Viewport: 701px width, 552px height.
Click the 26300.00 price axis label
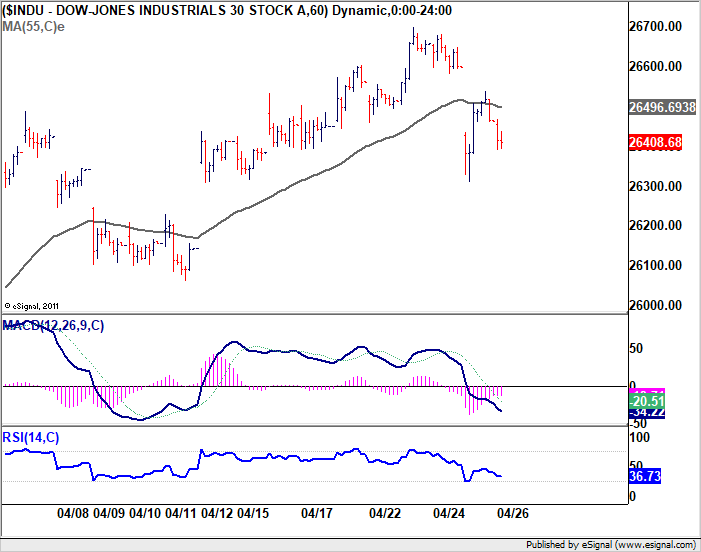pos(655,186)
